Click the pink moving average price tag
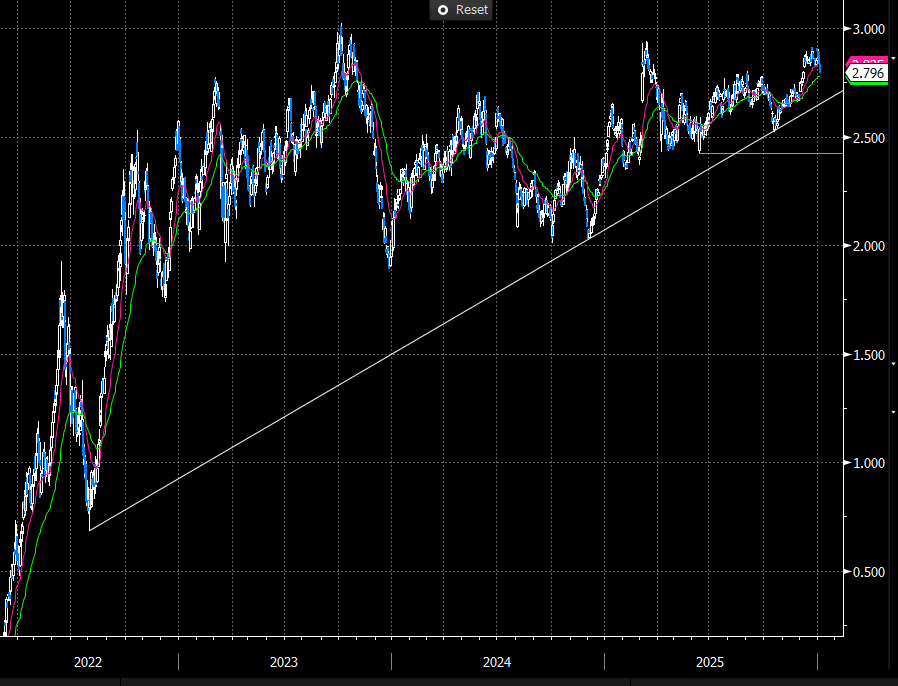 tap(867, 62)
